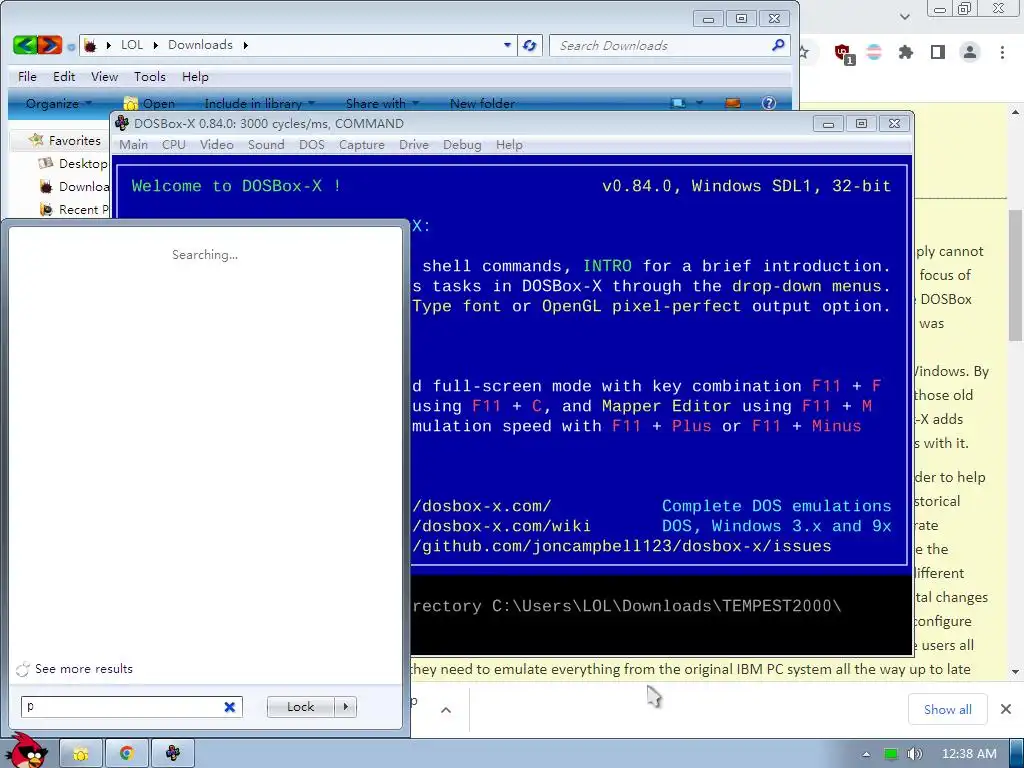Expand the Downloads breadcrumb arrow
This screenshot has width=1024, height=768.
coord(246,45)
